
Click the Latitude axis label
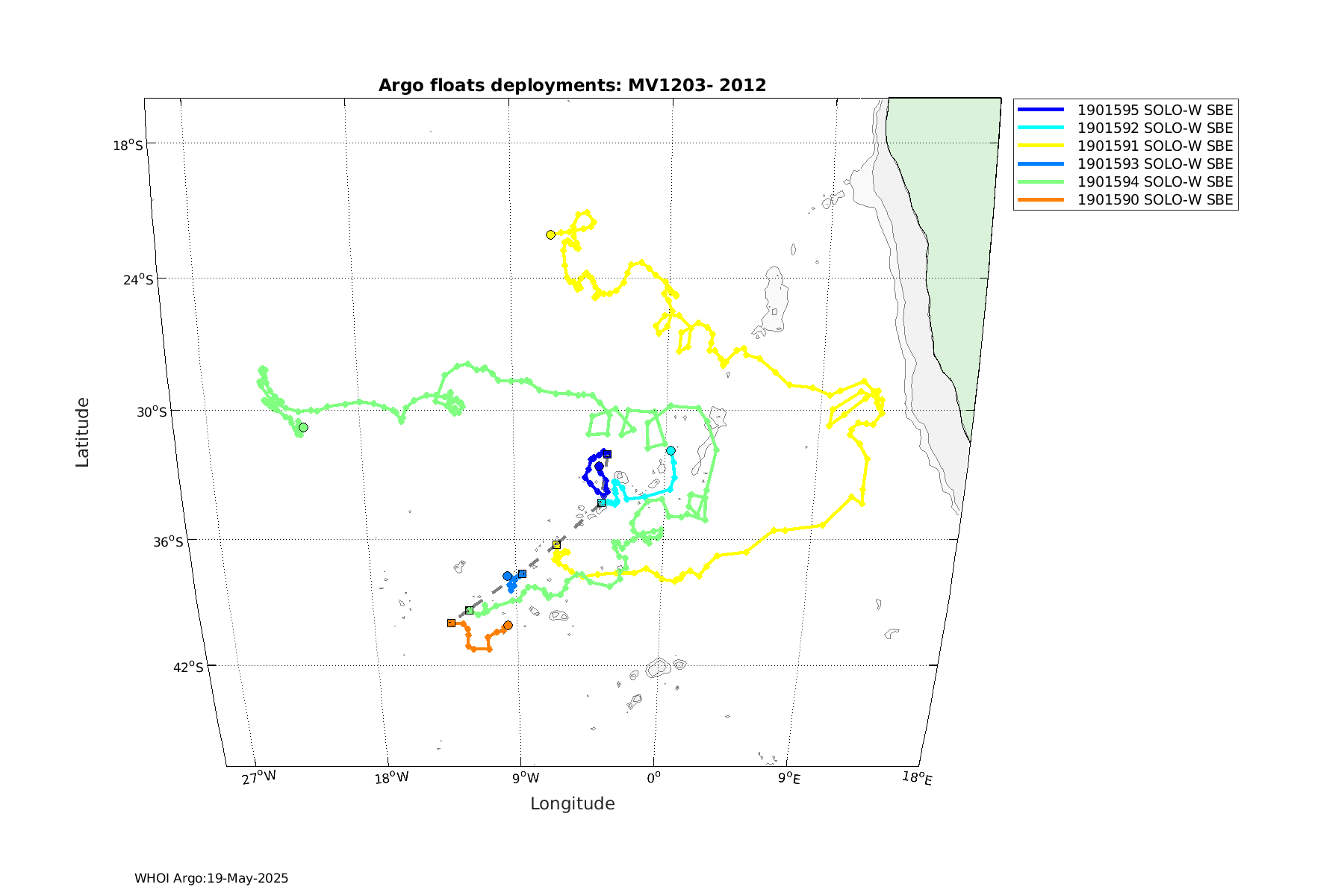coord(82,432)
